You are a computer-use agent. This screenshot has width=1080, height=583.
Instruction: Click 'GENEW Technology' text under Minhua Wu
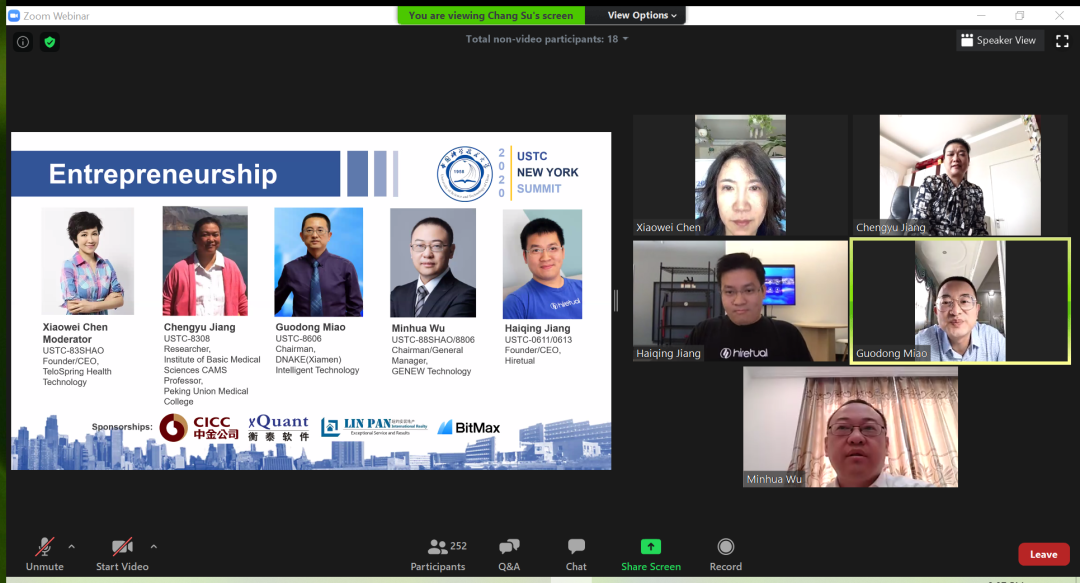pyautogui.click(x=431, y=371)
